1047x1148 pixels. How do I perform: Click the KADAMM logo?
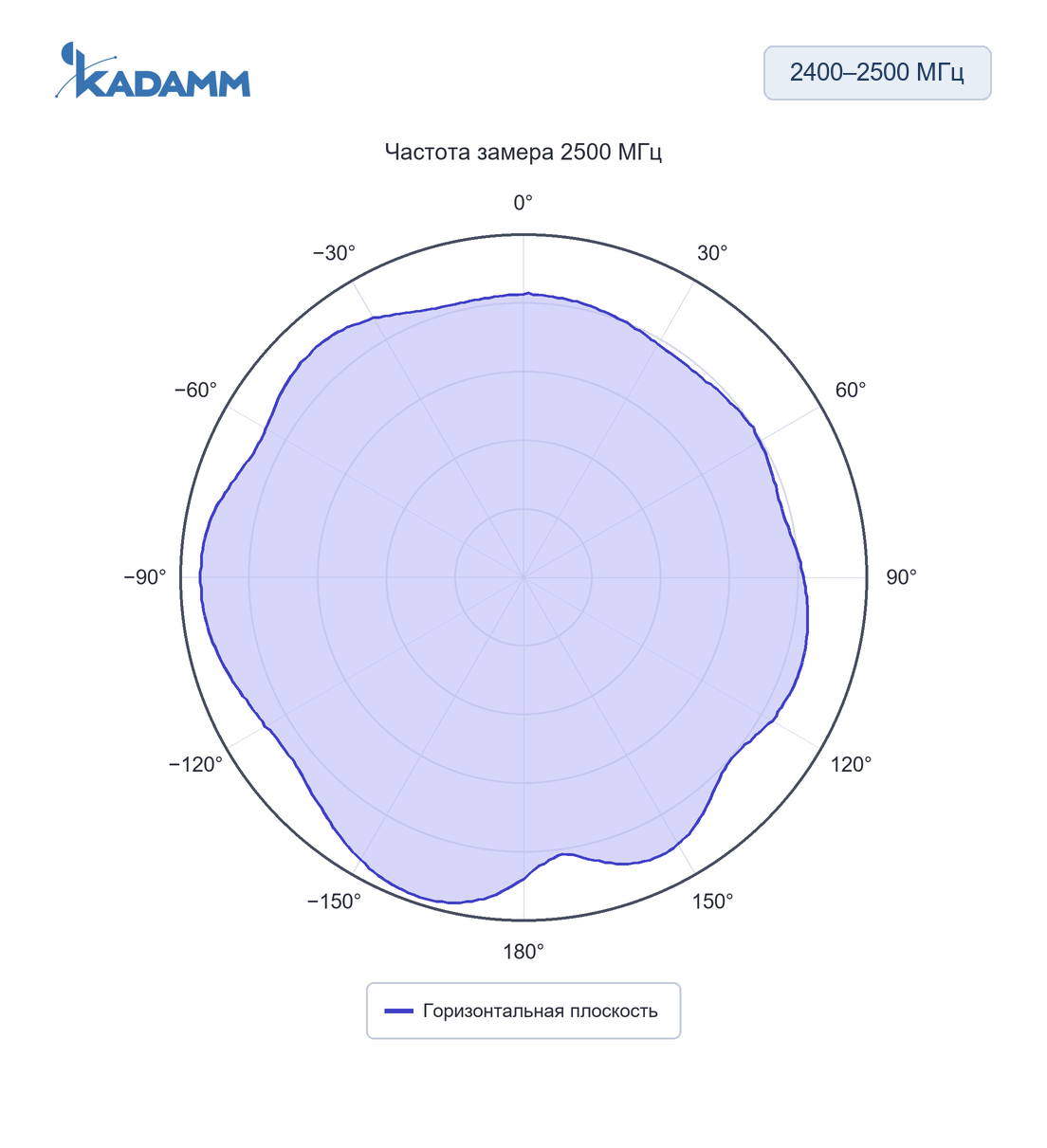[x=153, y=70]
